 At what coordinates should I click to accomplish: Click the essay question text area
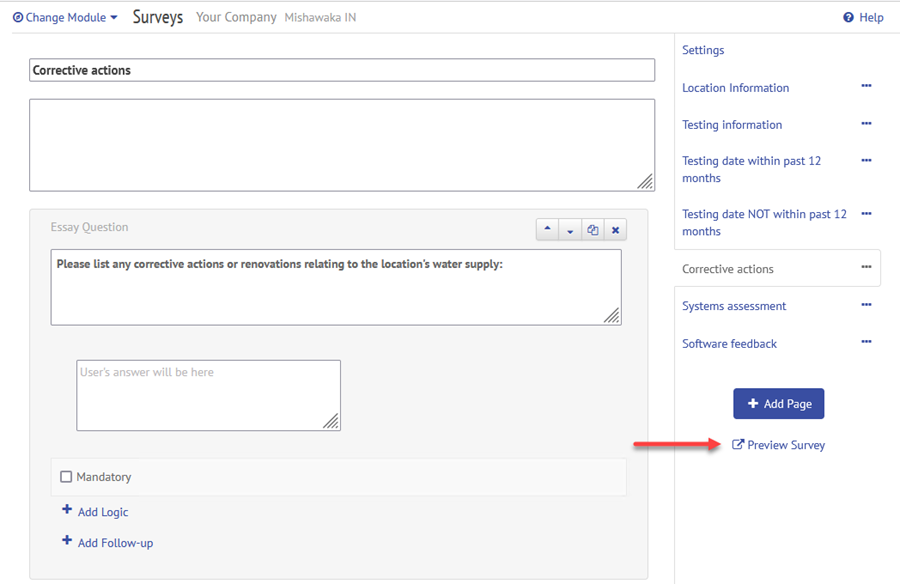(336, 287)
